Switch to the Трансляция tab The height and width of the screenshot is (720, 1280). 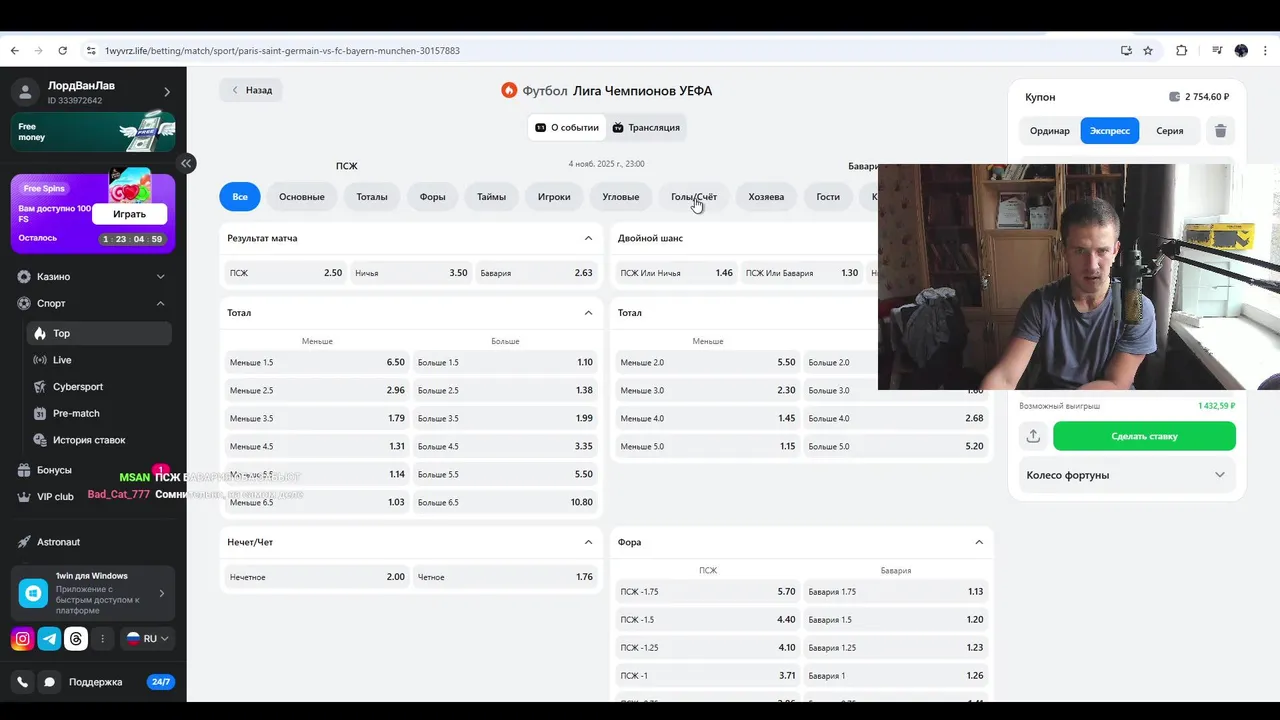tap(646, 128)
